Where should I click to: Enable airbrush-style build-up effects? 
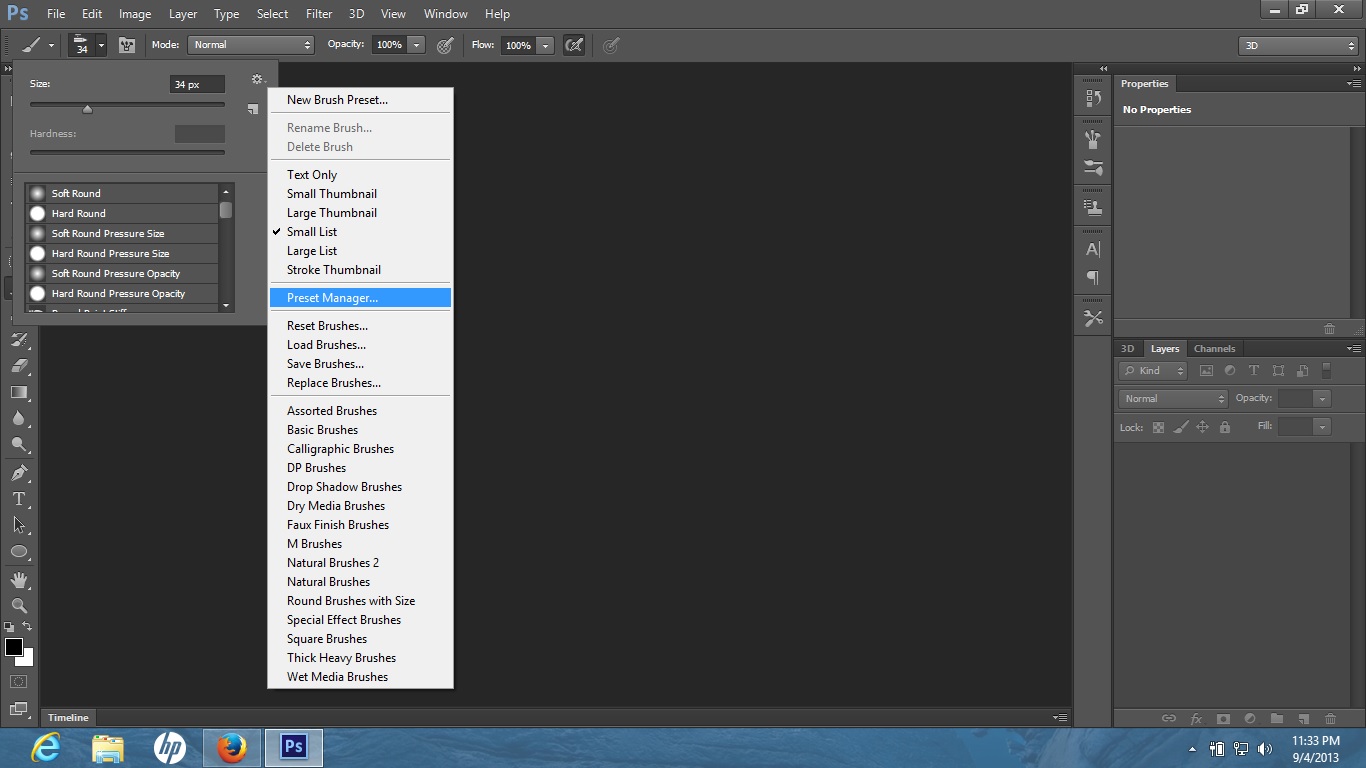tap(574, 45)
